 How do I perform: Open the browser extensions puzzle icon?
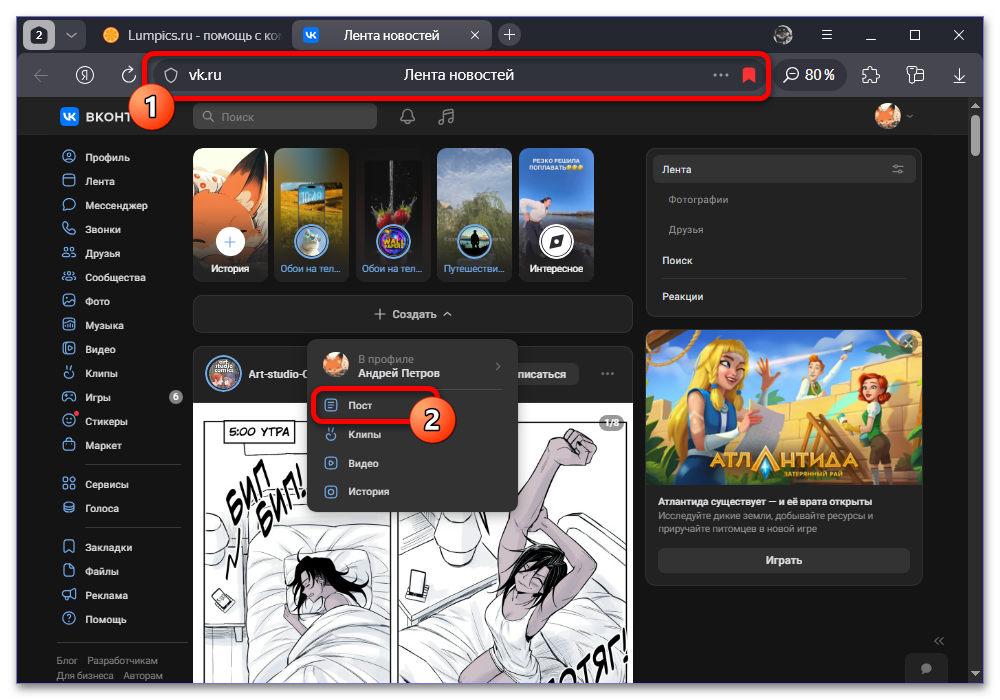871,75
